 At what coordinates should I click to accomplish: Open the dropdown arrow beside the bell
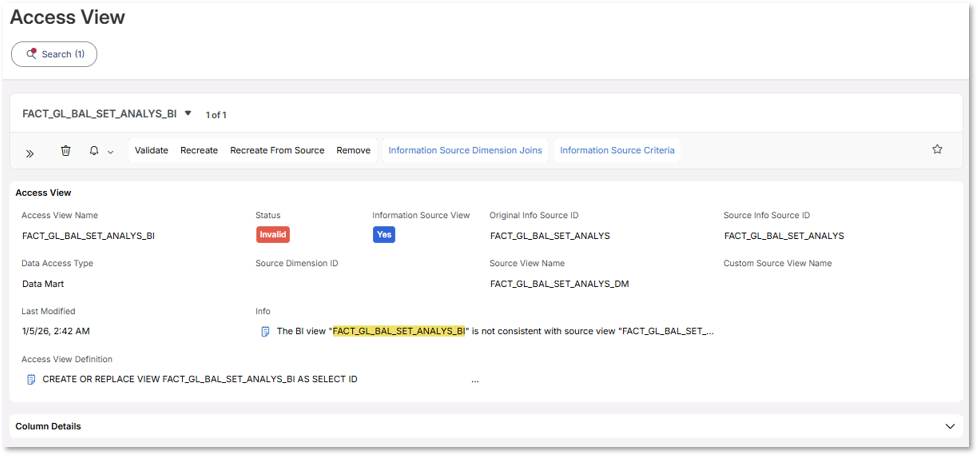110,152
